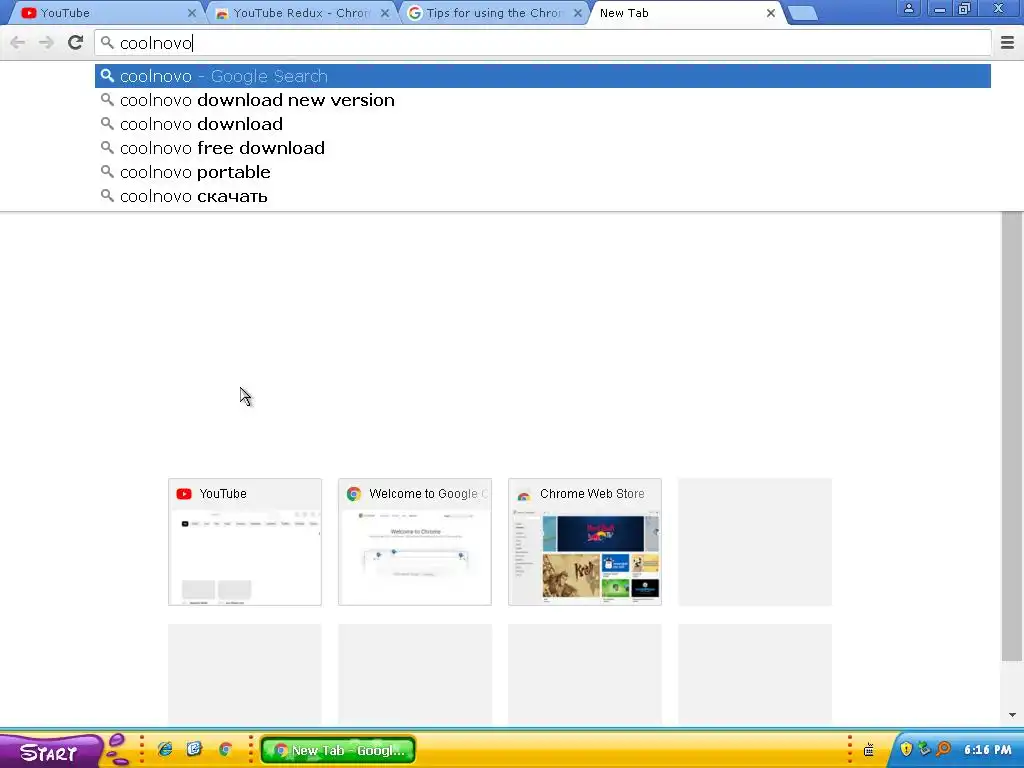Launch the Chrome quick launch icon

tap(225, 750)
